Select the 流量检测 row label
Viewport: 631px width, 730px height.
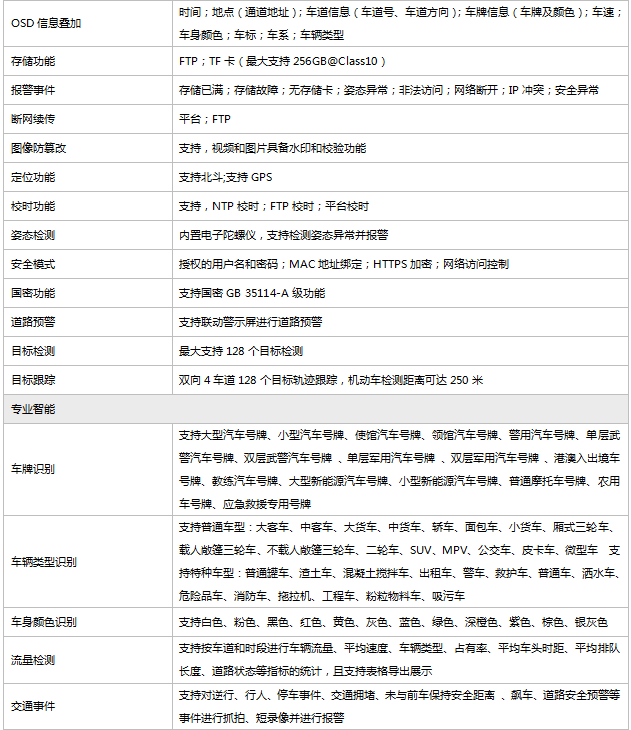click(x=32, y=661)
